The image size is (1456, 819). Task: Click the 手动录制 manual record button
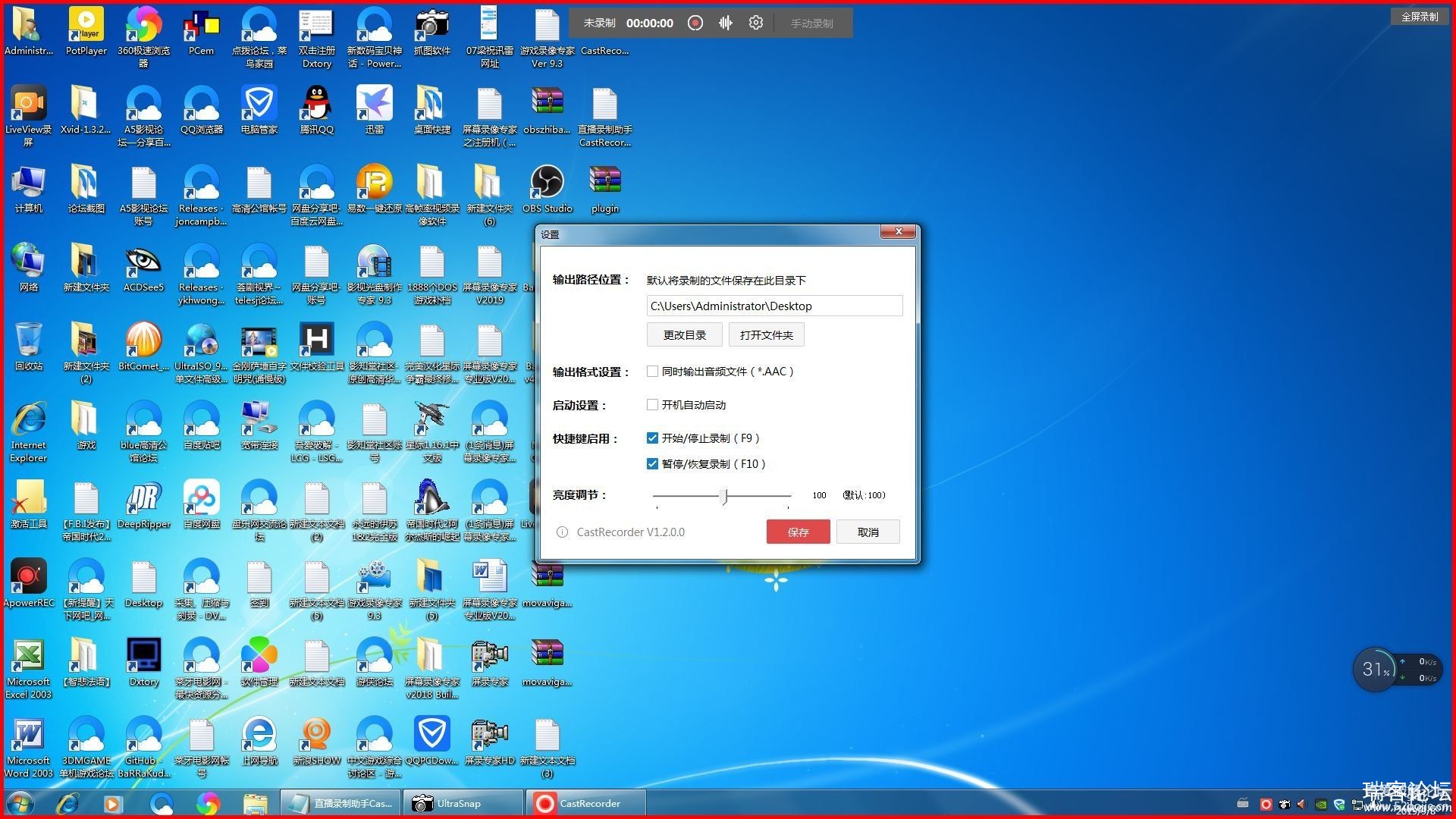(811, 24)
